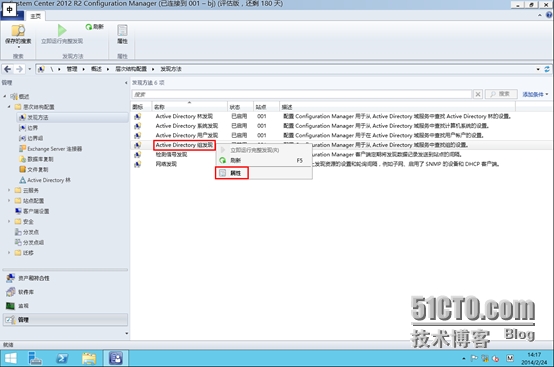Open workspace options arrow below navigation
Viewport: 554px width, 367px height.
(126, 333)
